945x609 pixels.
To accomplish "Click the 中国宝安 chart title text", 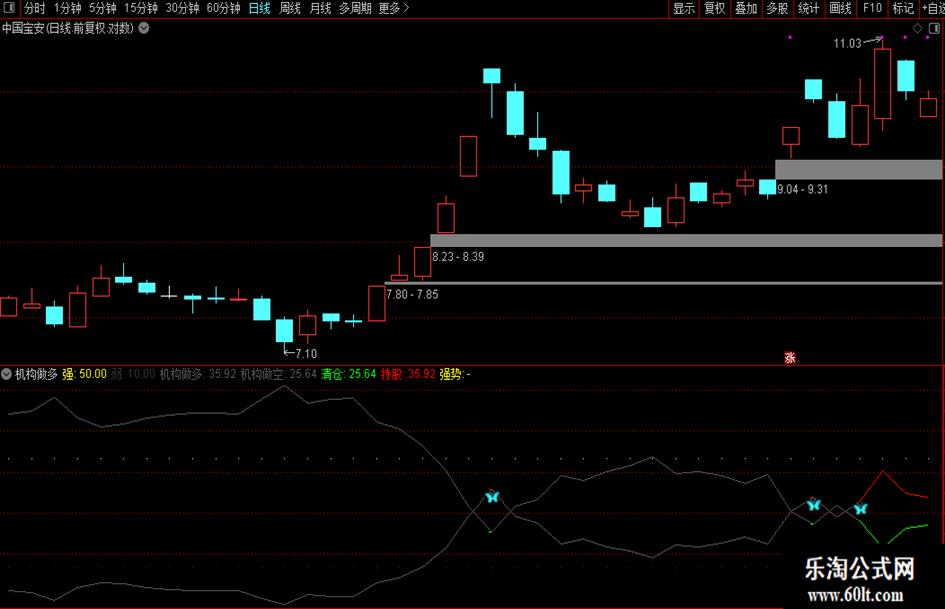I will point(68,28).
